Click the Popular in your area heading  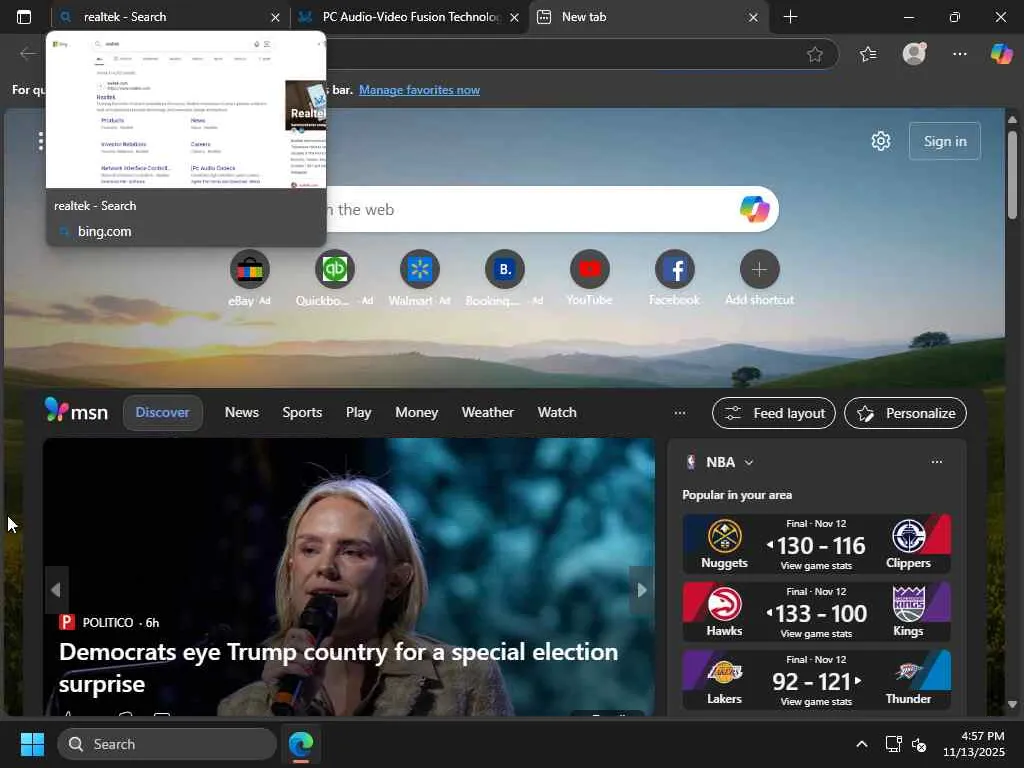(x=737, y=495)
